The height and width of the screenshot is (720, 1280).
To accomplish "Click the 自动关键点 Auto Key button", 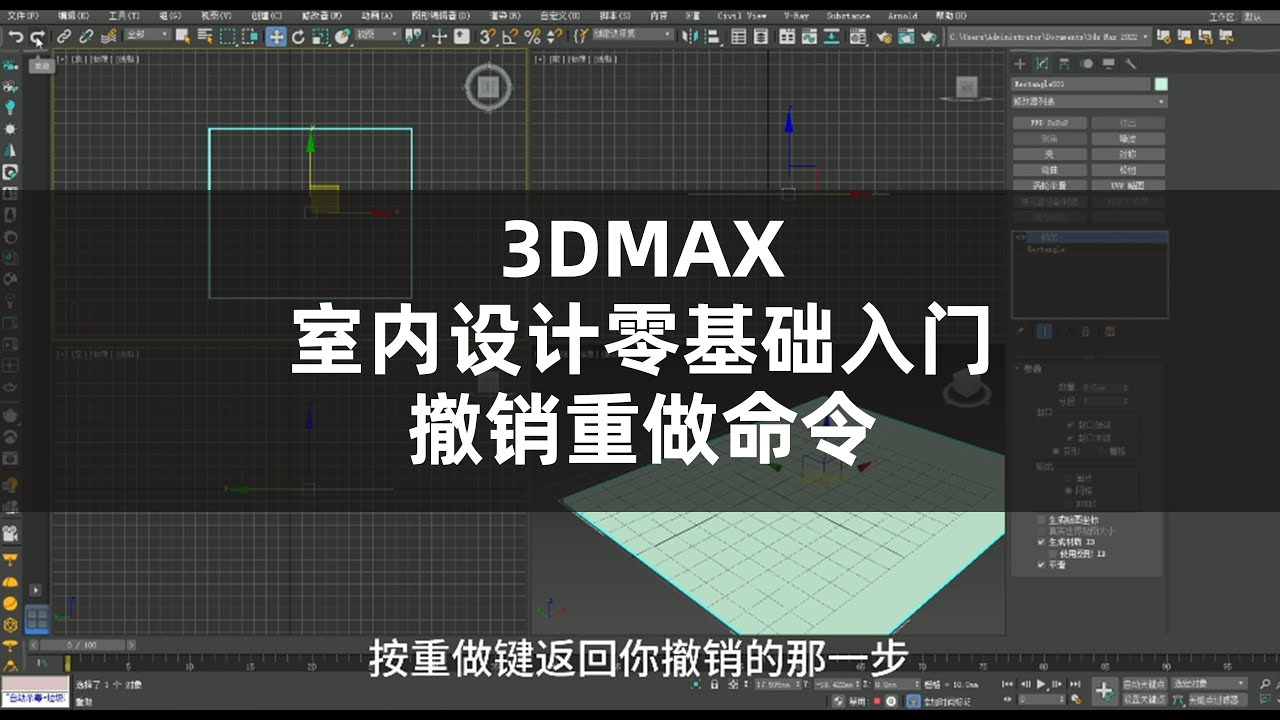I will click(1143, 684).
